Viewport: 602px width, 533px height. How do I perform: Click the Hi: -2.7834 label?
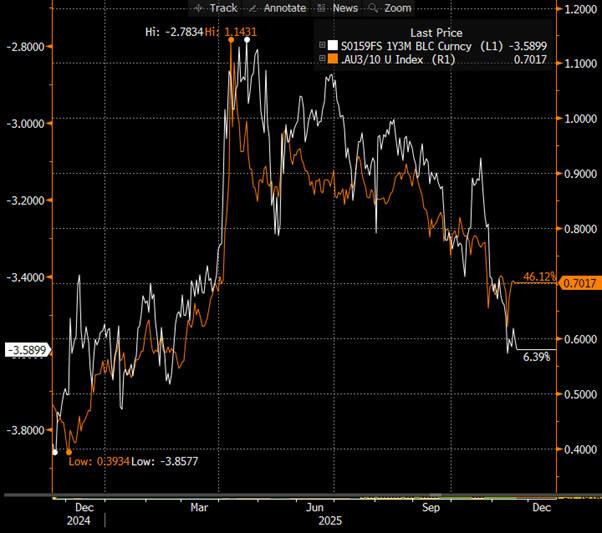click(x=174, y=32)
